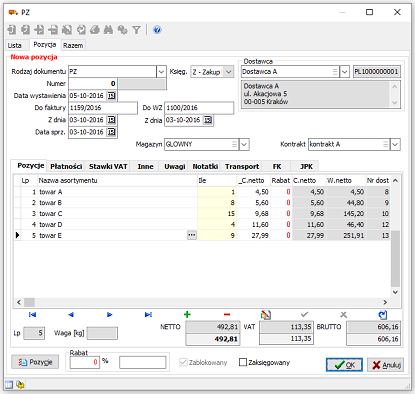Click towar A cell in the table

pos(117,192)
